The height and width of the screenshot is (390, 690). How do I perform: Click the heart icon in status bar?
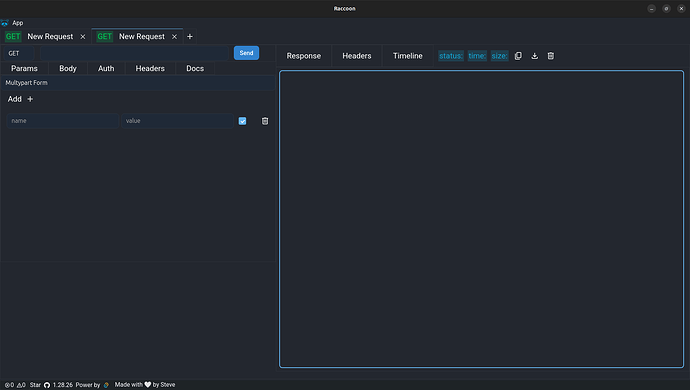pos(148,385)
